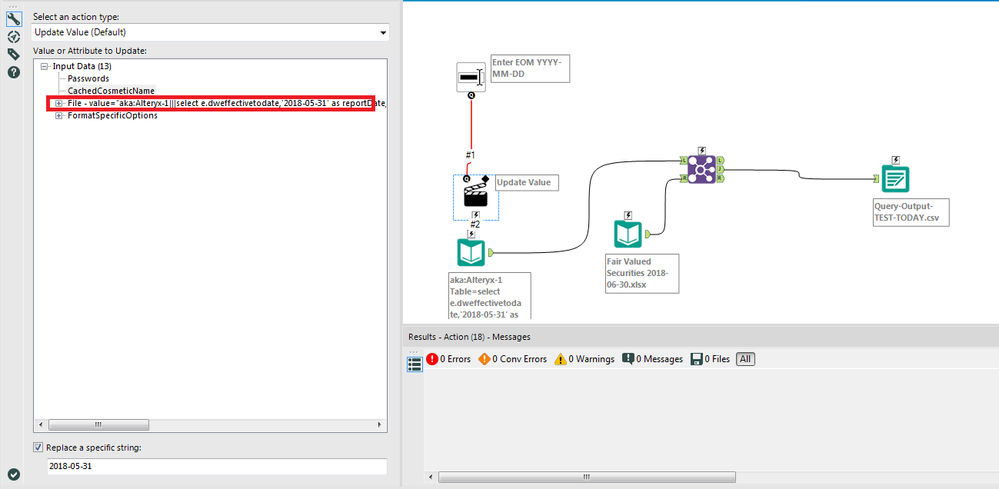Click the #2 connection label
This screenshot has height=489, width=999.
coord(475,224)
